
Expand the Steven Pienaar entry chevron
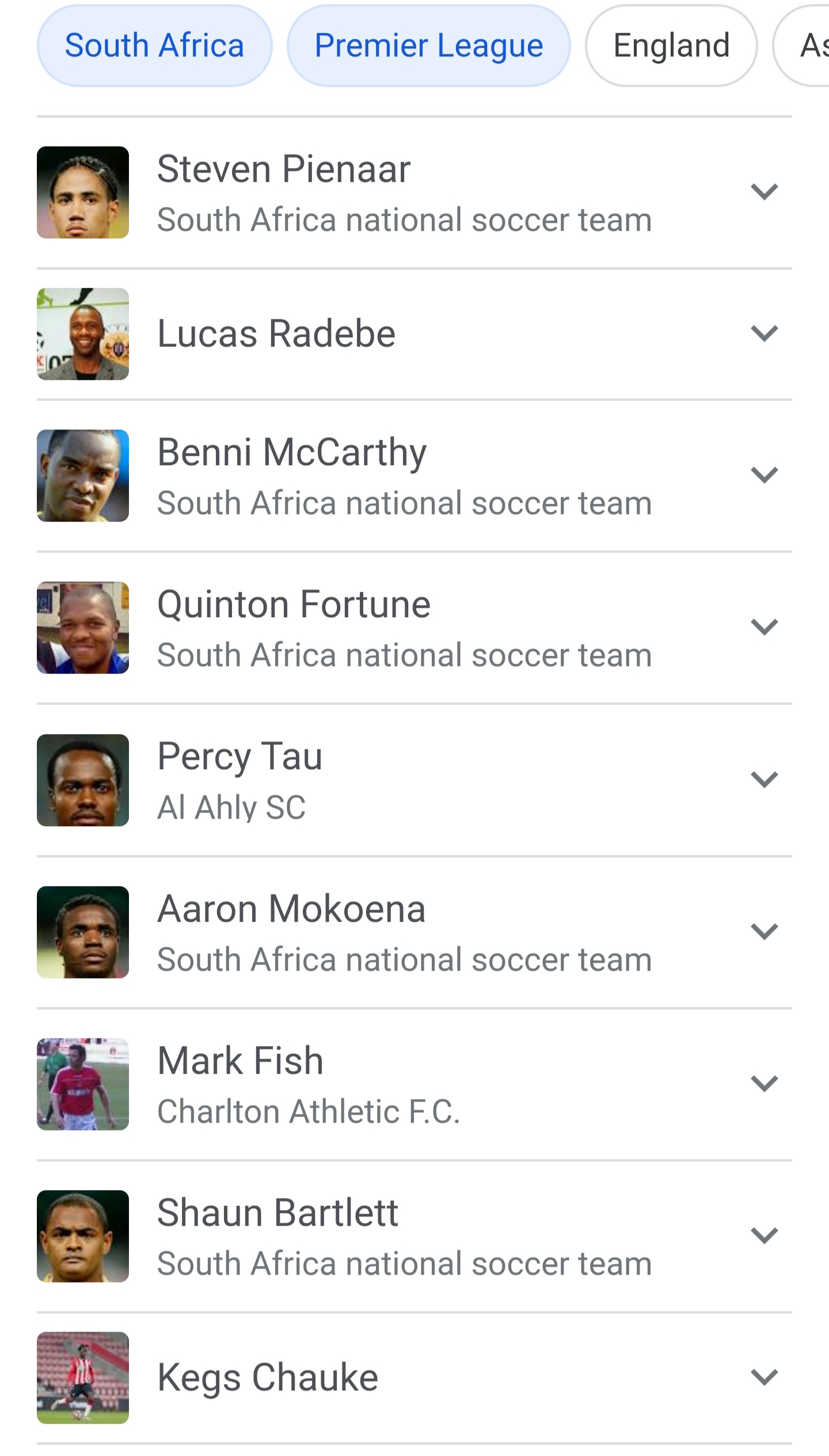click(x=764, y=192)
